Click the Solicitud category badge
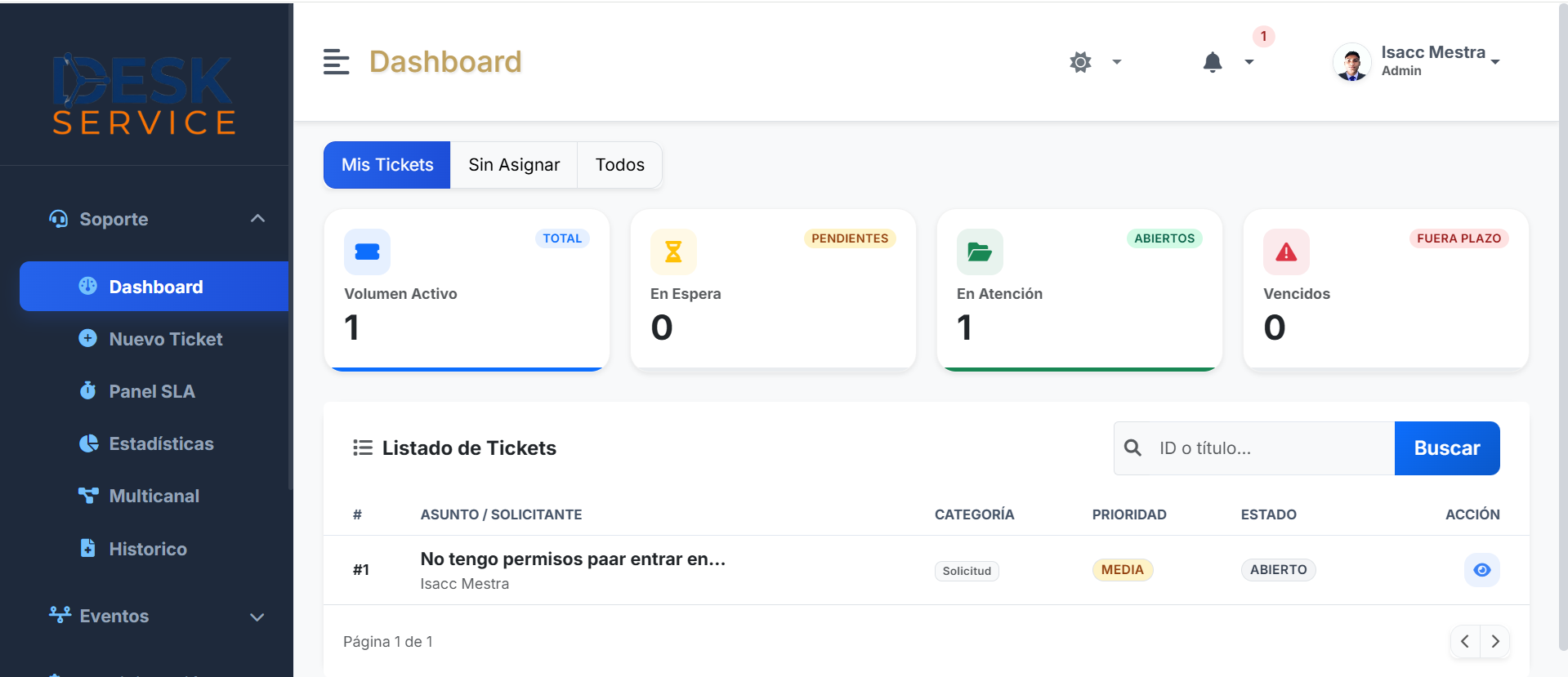1568x677 pixels. (967, 571)
